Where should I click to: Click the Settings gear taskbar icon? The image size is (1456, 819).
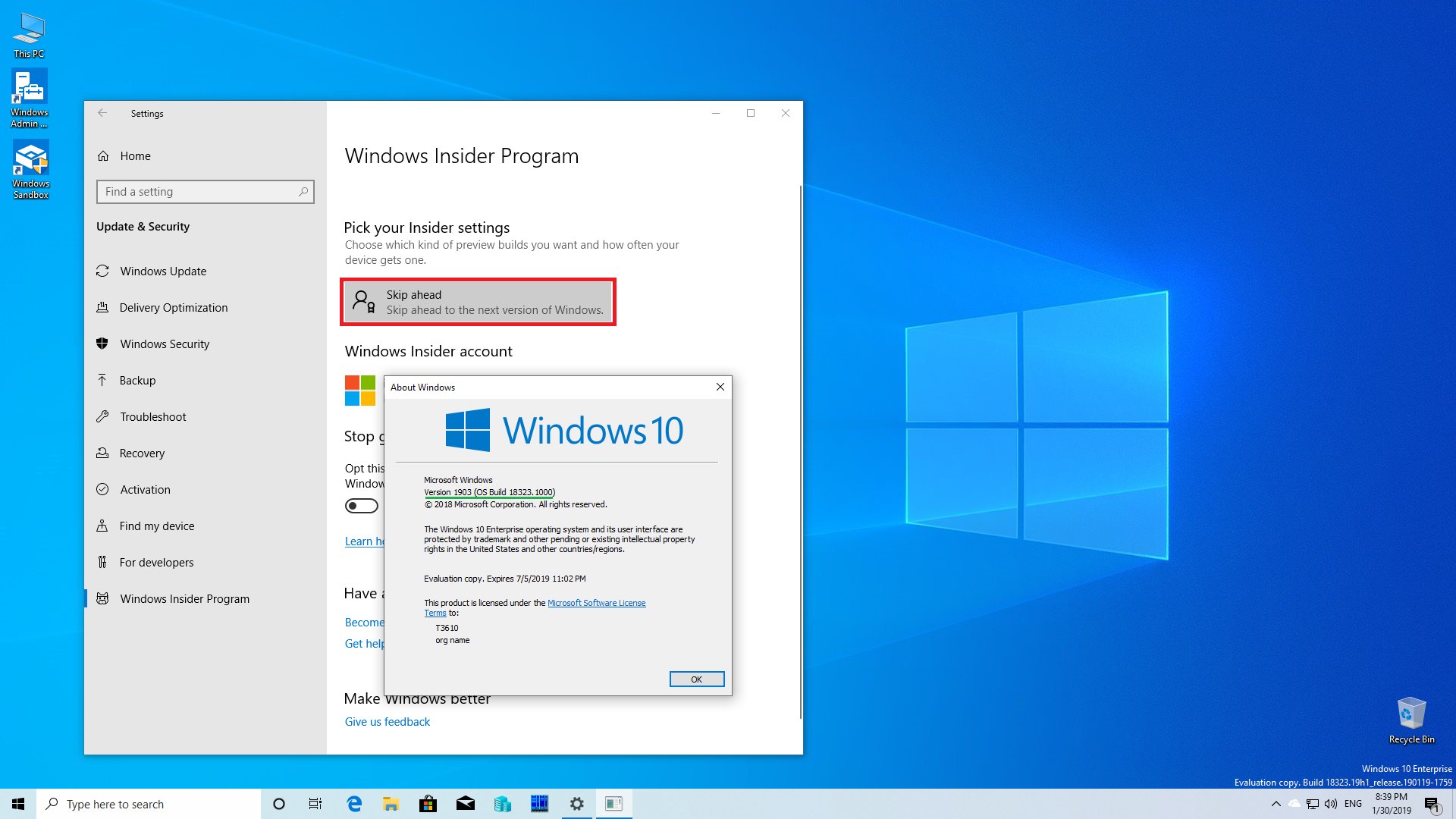[x=577, y=804]
